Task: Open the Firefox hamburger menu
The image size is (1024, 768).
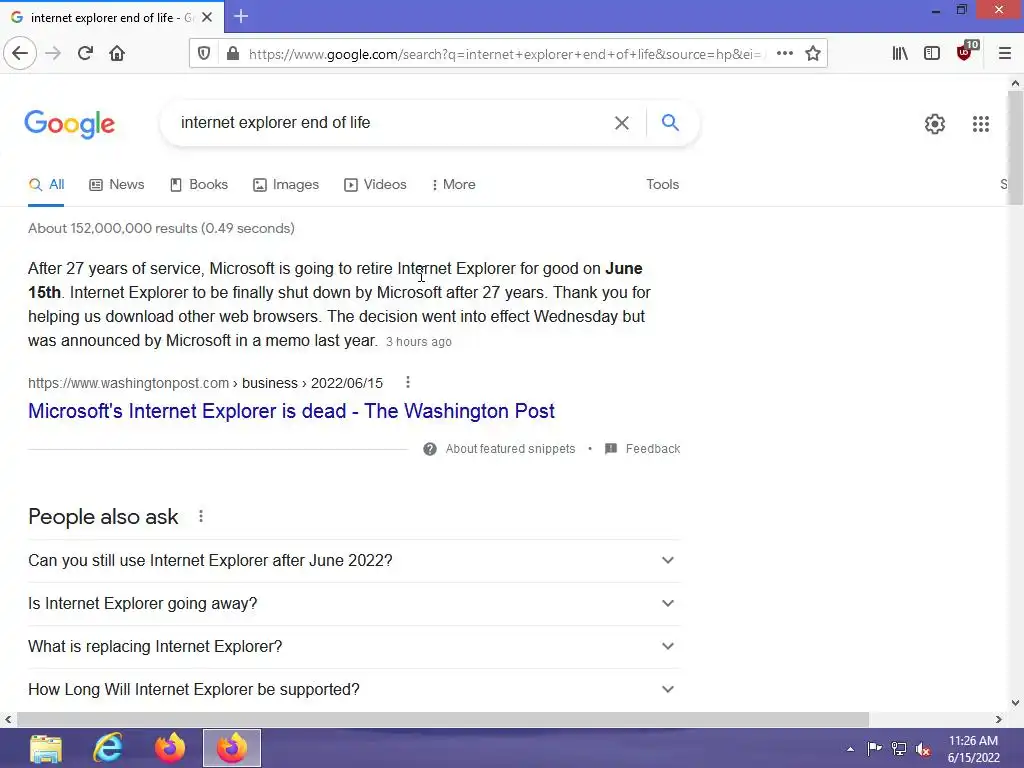Action: [1004, 54]
